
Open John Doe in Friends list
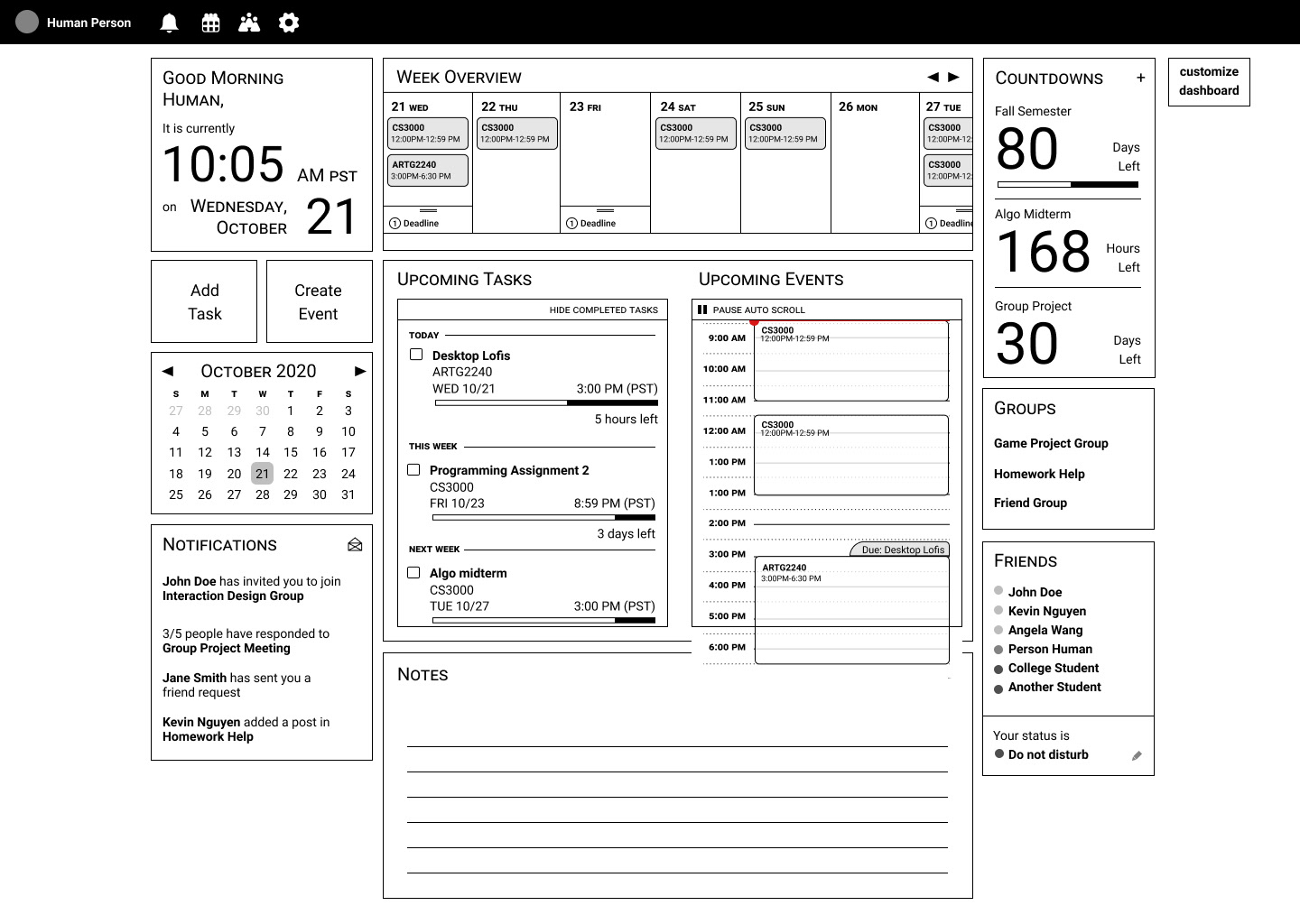click(1035, 592)
